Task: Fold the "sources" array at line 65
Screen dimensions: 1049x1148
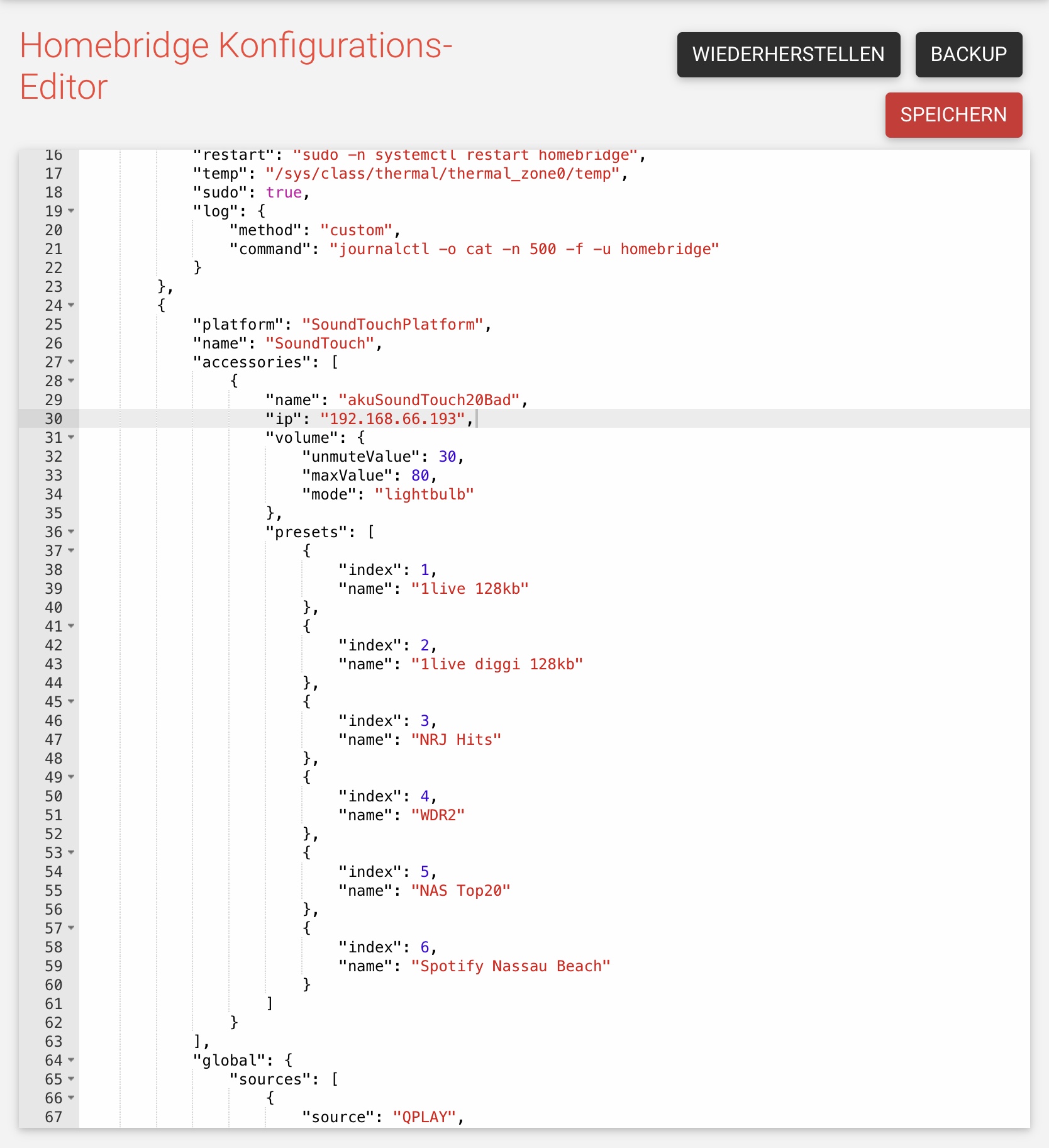Action: point(71,1079)
